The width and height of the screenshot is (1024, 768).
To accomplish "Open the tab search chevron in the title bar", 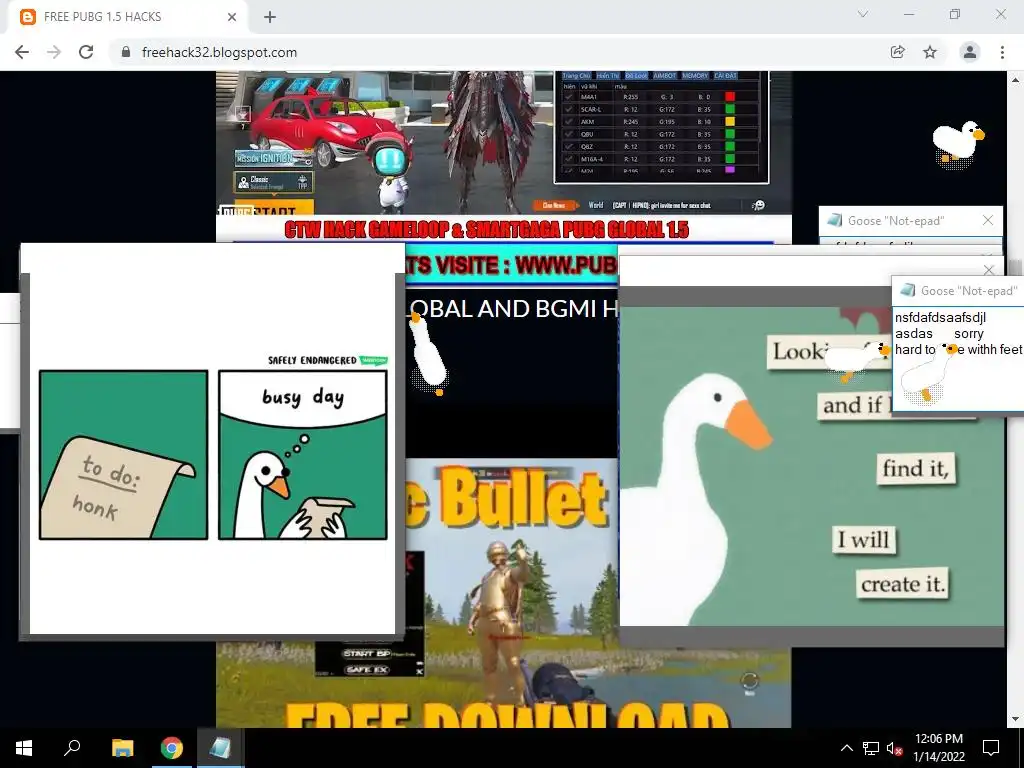I will [863, 14].
